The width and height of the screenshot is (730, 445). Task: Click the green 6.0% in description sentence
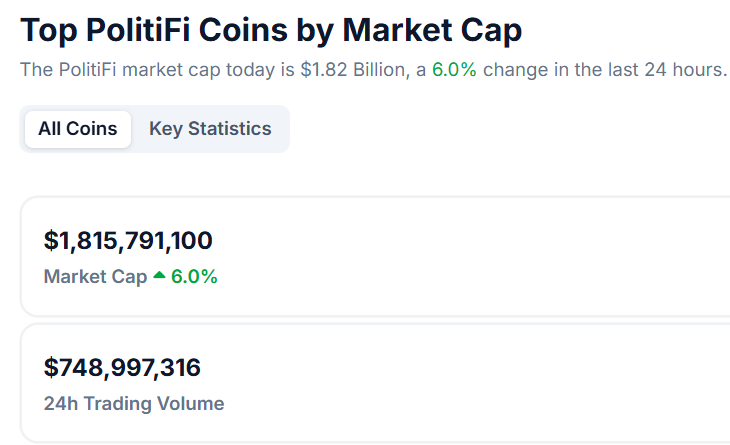[454, 71]
